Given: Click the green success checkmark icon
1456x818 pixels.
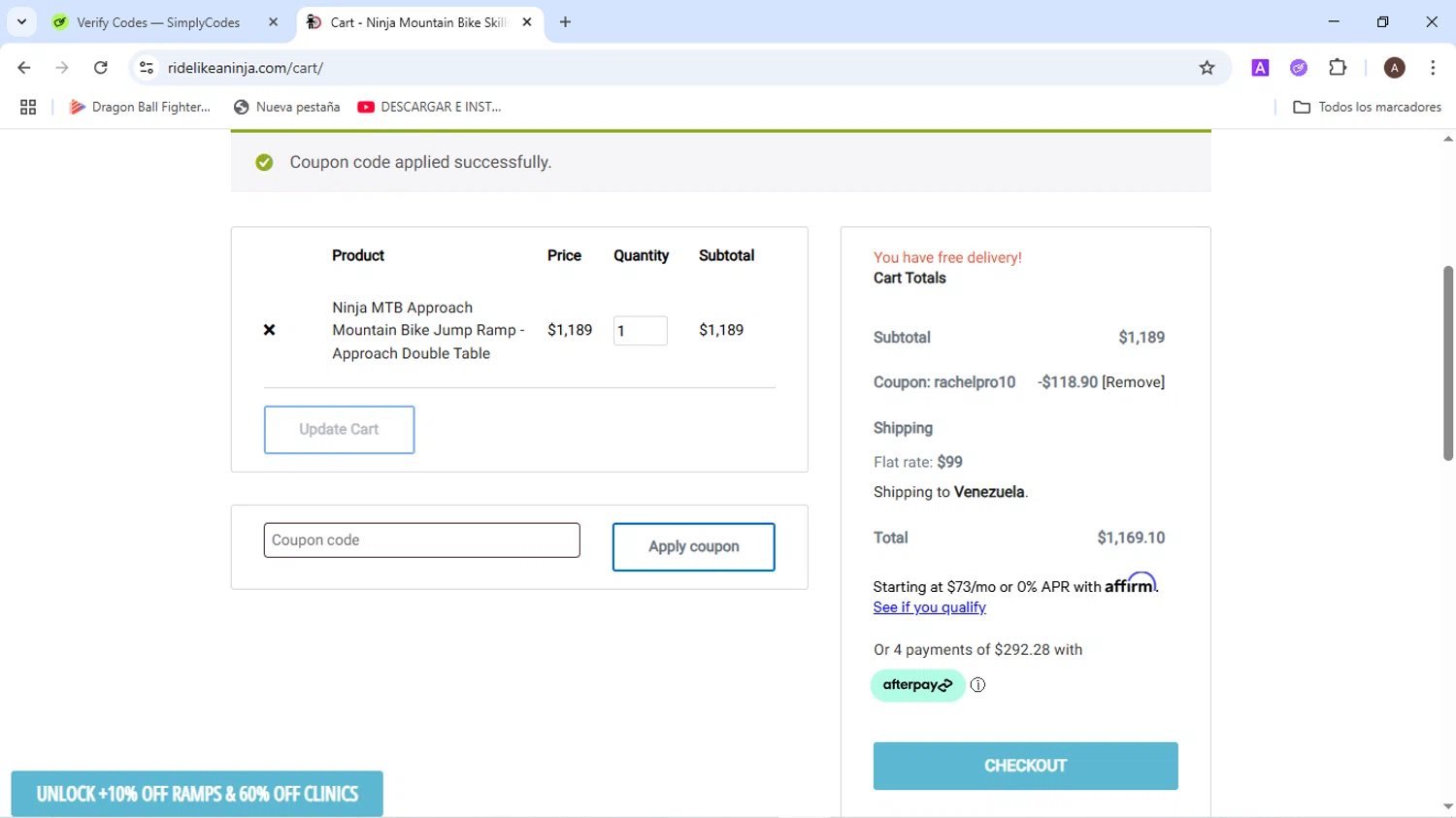Looking at the screenshot, I should tap(264, 162).
